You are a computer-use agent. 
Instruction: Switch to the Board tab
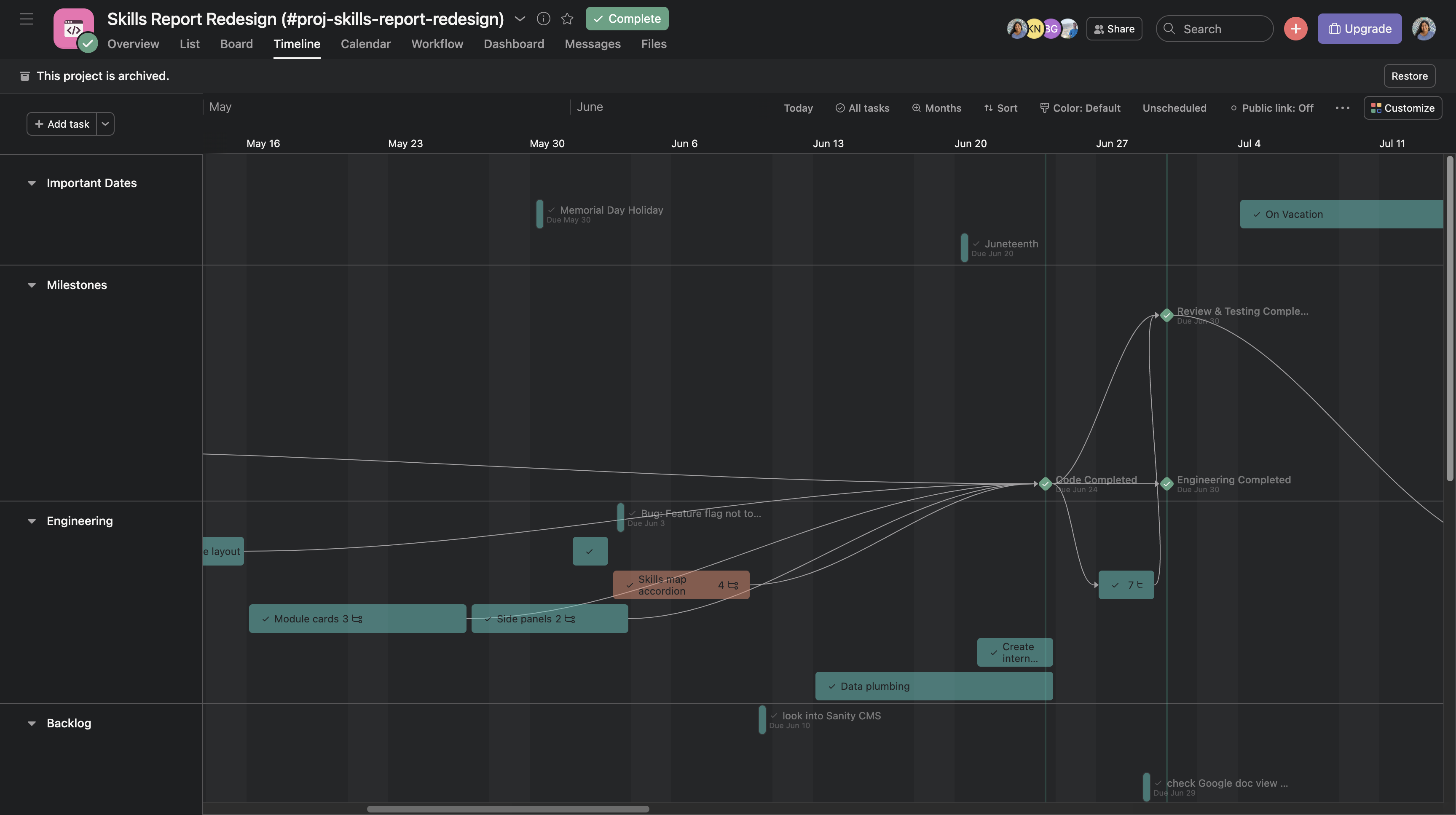[x=236, y=44]
